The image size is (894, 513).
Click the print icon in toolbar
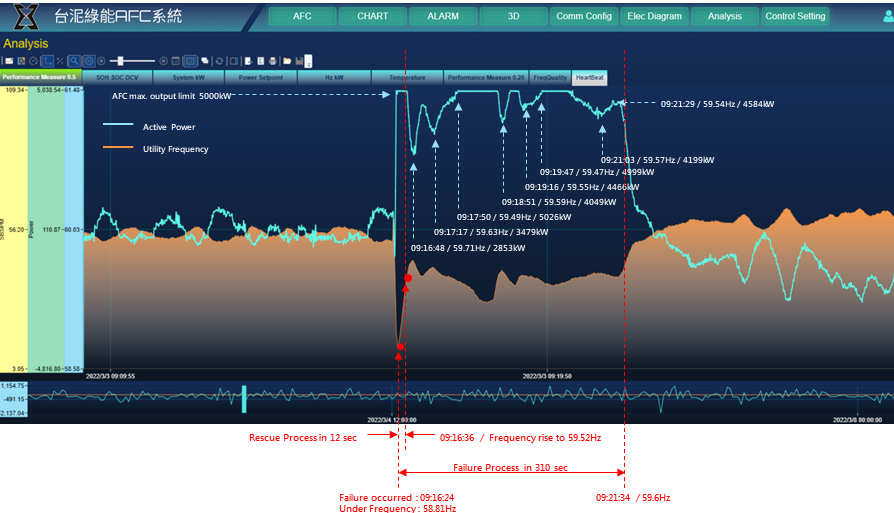point(273,61)
